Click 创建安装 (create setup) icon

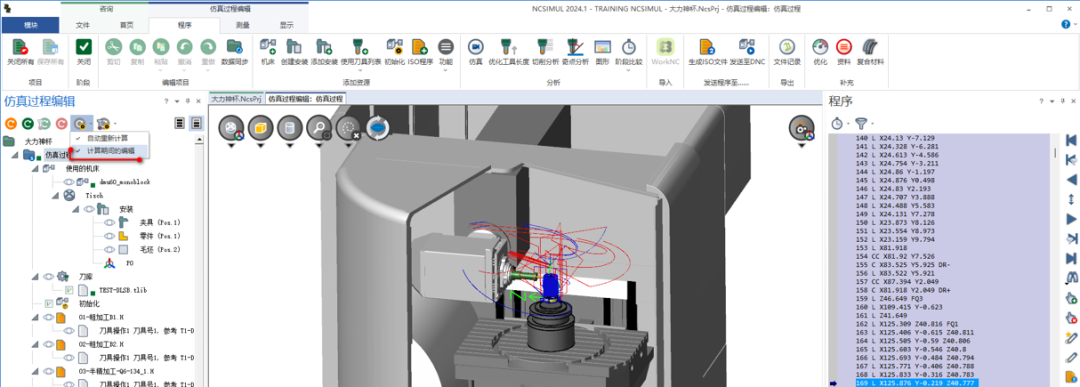294,48
